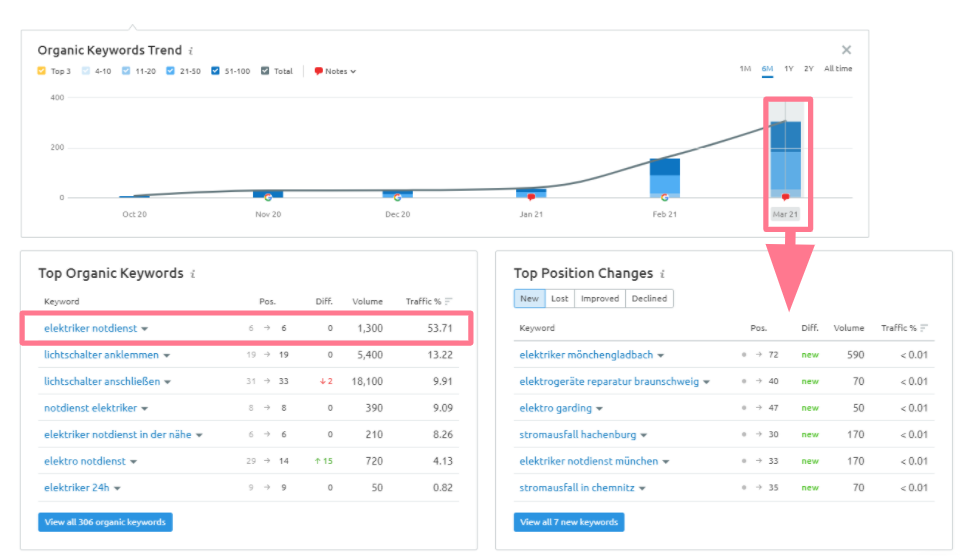Click Google update marker at Dec 20

398,197
